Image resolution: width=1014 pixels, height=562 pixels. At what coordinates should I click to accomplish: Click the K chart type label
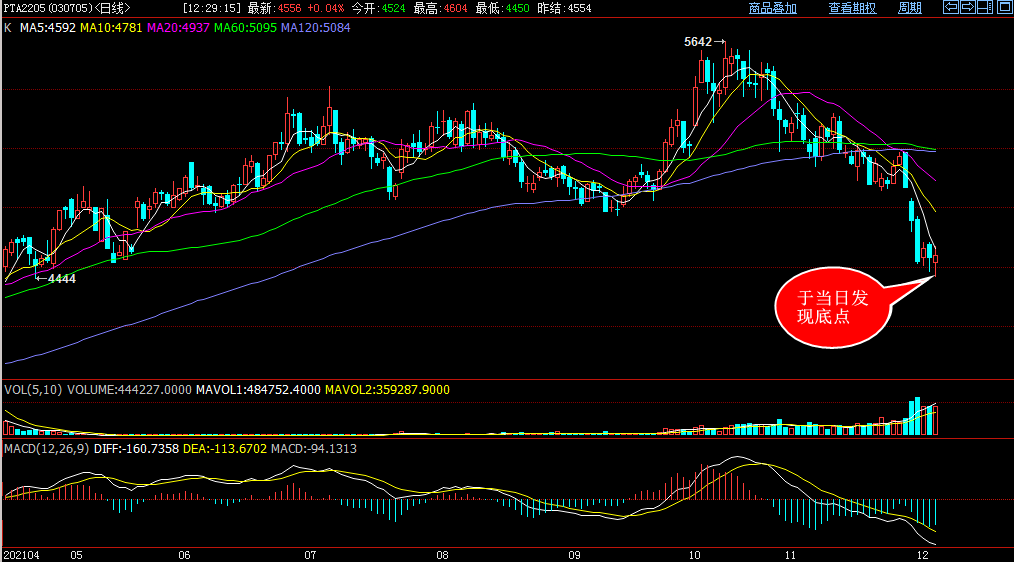[x=8, y=28]
